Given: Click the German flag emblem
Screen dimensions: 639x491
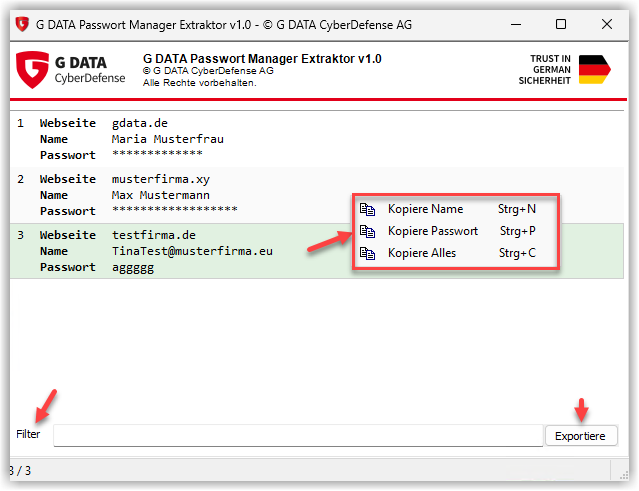Looking at the screenshot, I should pyautogui.click(x=594, y=70).
